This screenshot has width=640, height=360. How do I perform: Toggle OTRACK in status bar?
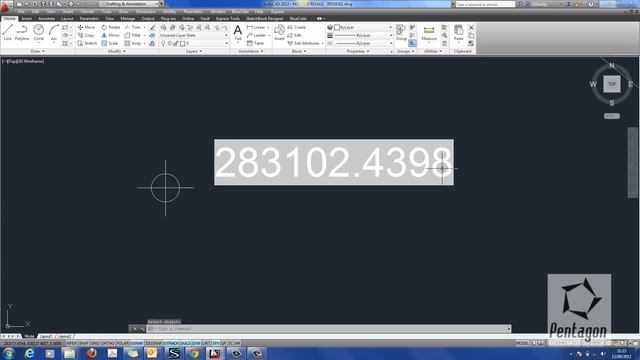tap(171, 343)
